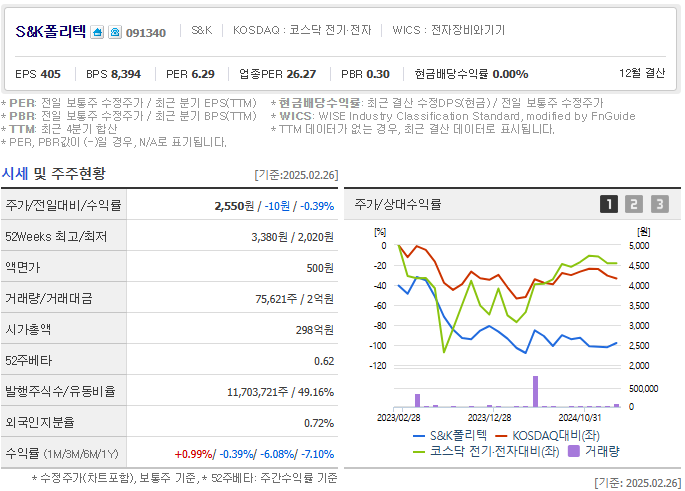This screenshot has height=491, width=685.
Task: Click the 수익률 (1M/3M/6M/1Y) row label
Action: pyautogui.click(x=62, y=453)
